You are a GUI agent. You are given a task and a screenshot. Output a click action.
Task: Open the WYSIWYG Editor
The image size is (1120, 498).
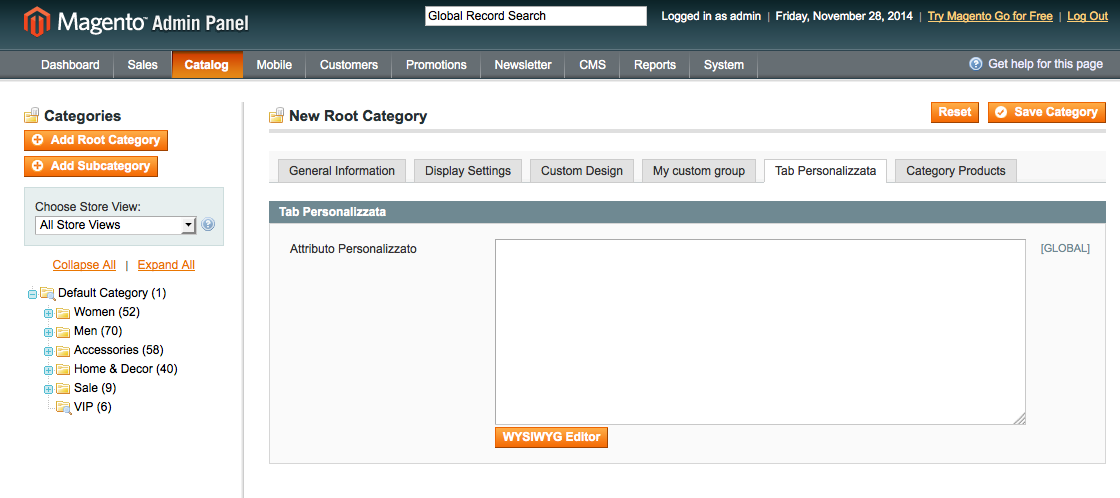[x=551, y=437]
